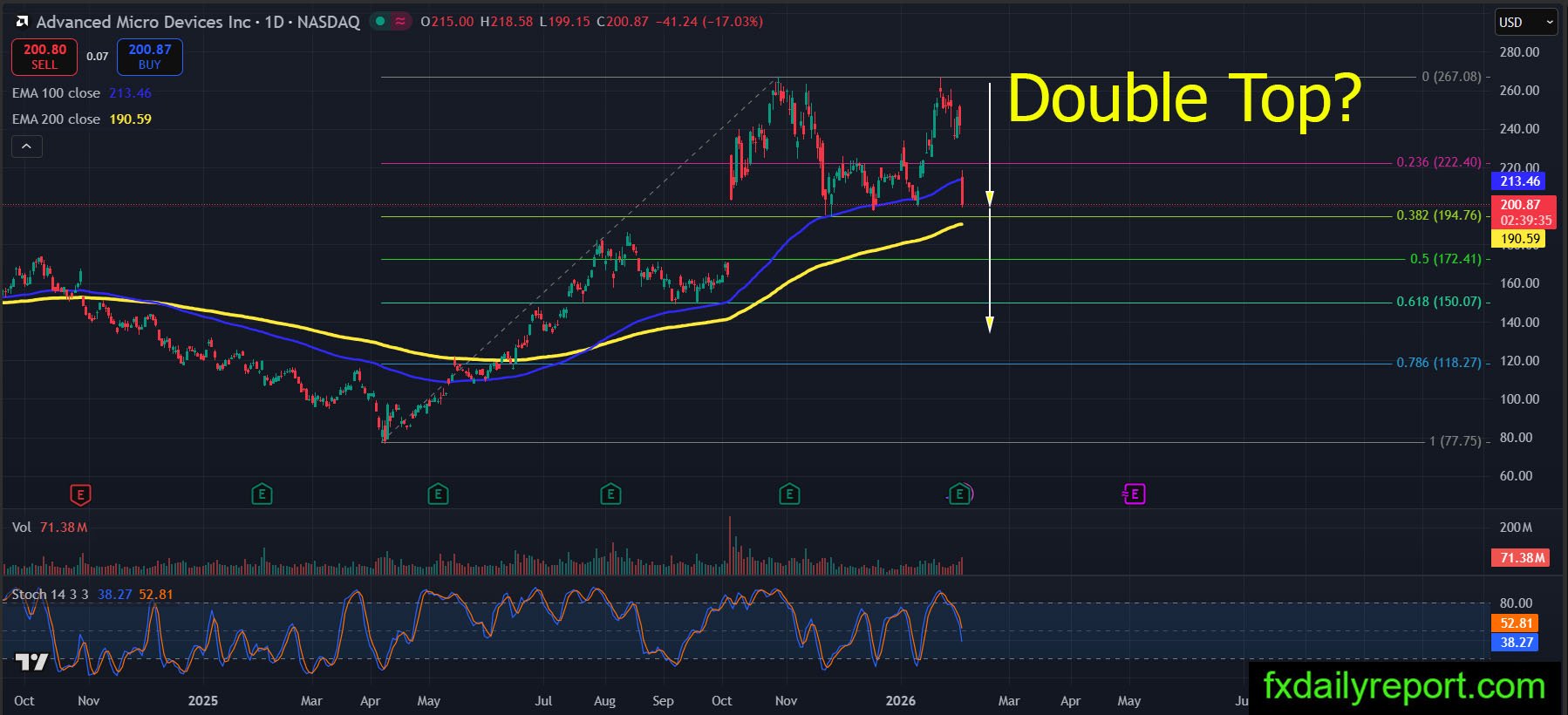Click the 140.00 price axis label
The image size is (1568, 715).
[1519, 323]
